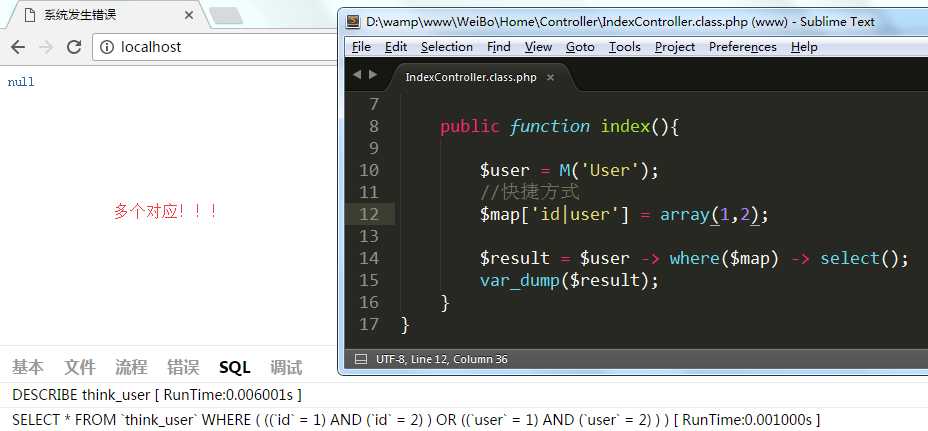Open the Tools menu
The width and height of the screenshot is (928, 431).
pos(625,47)
